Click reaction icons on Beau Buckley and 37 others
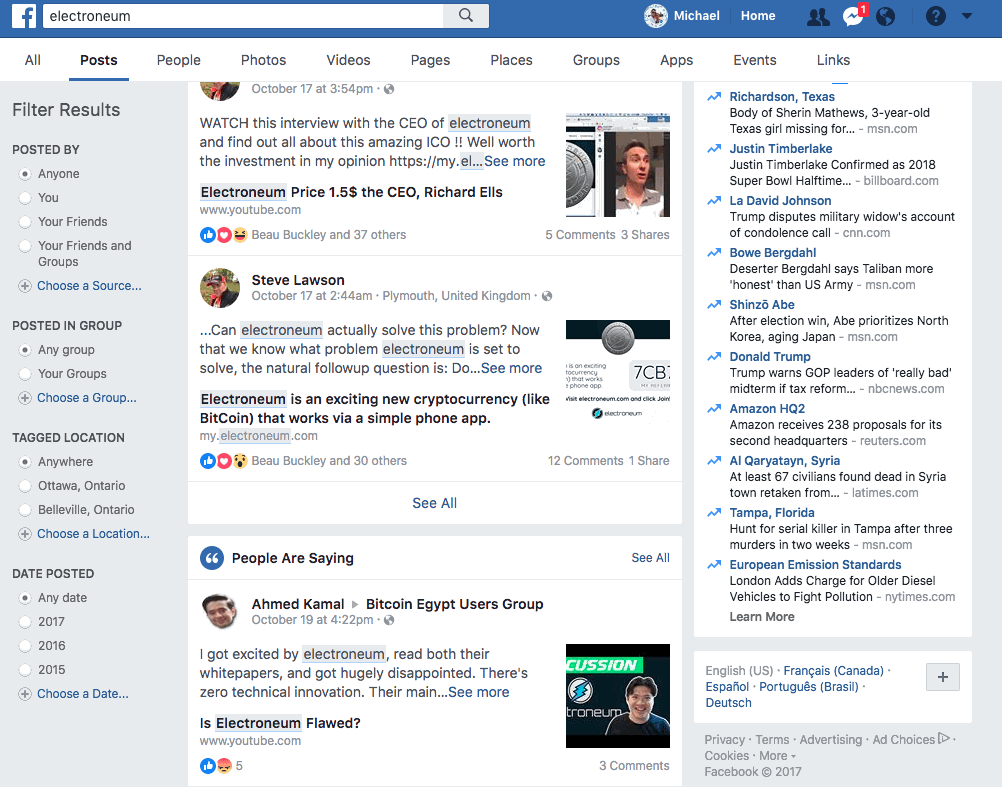This screenshot has width=1002, height=787. 224,235
